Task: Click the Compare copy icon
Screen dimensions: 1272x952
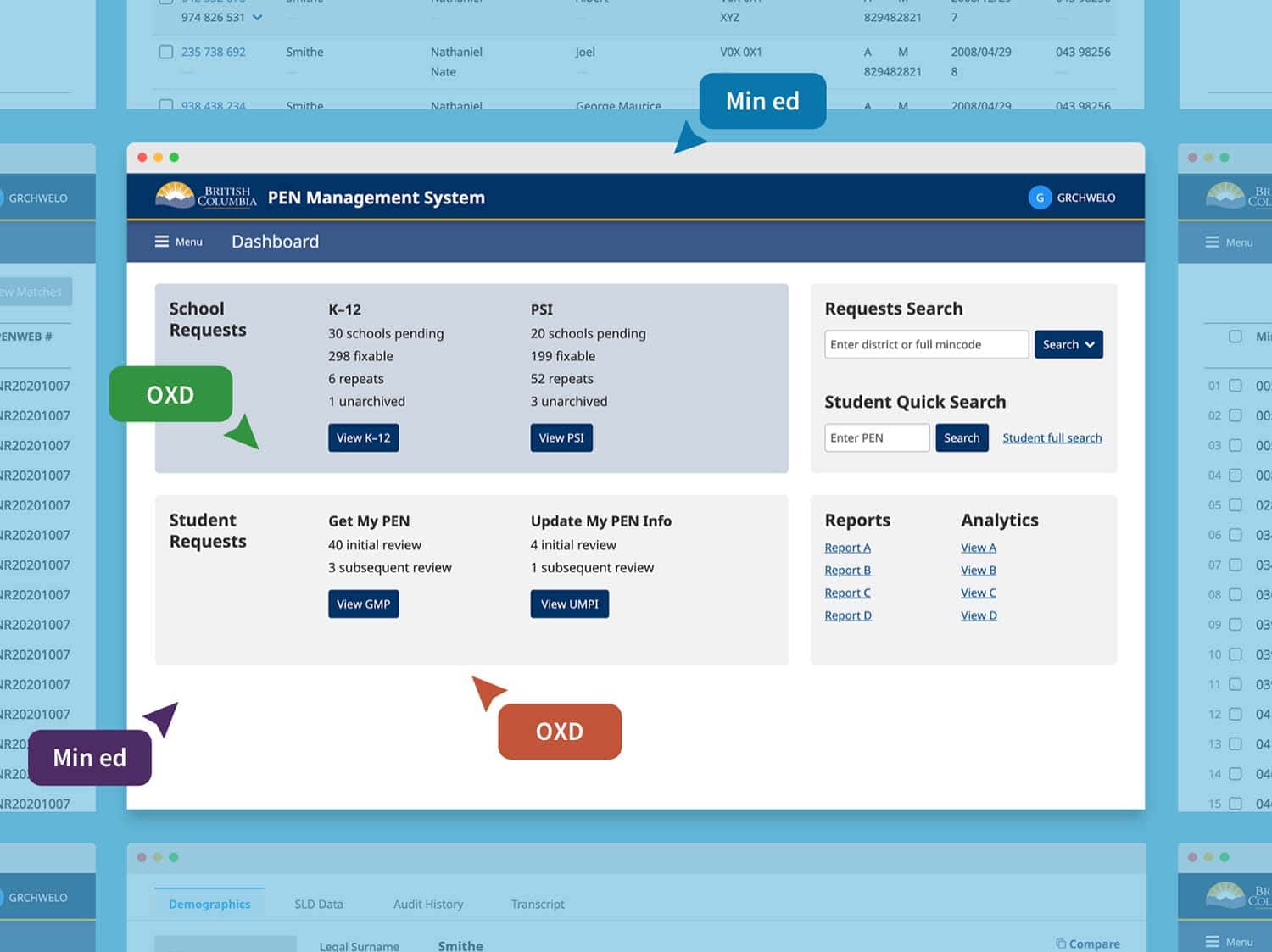Action: (1061, 944)
